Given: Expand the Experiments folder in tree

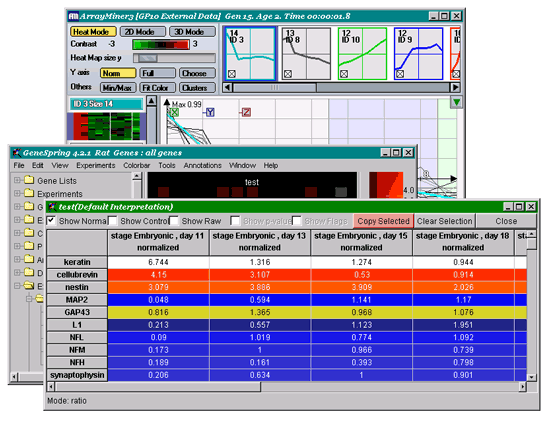Looking at the screenshot, I should point(17,193).
